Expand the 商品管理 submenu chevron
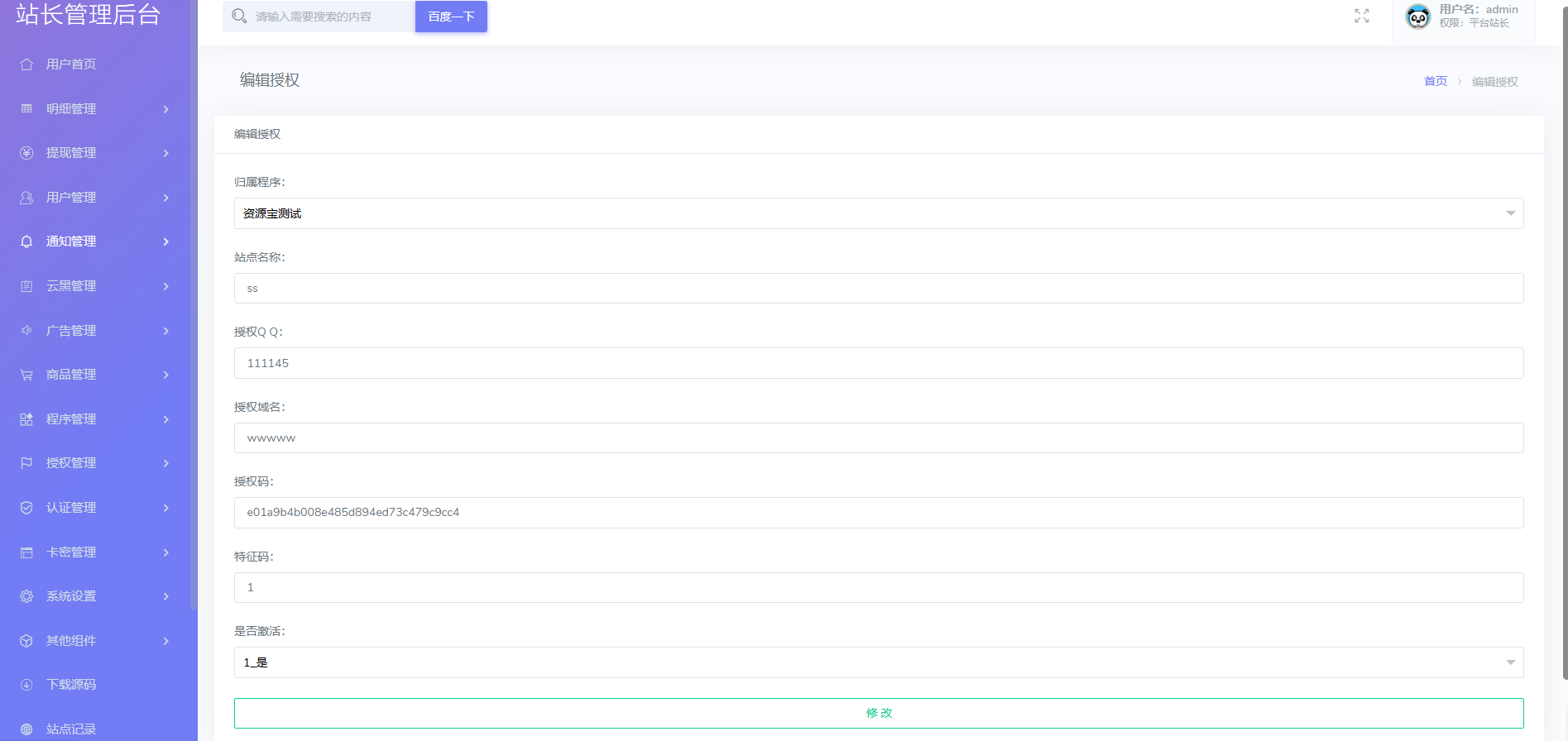 tap(166, 375)
